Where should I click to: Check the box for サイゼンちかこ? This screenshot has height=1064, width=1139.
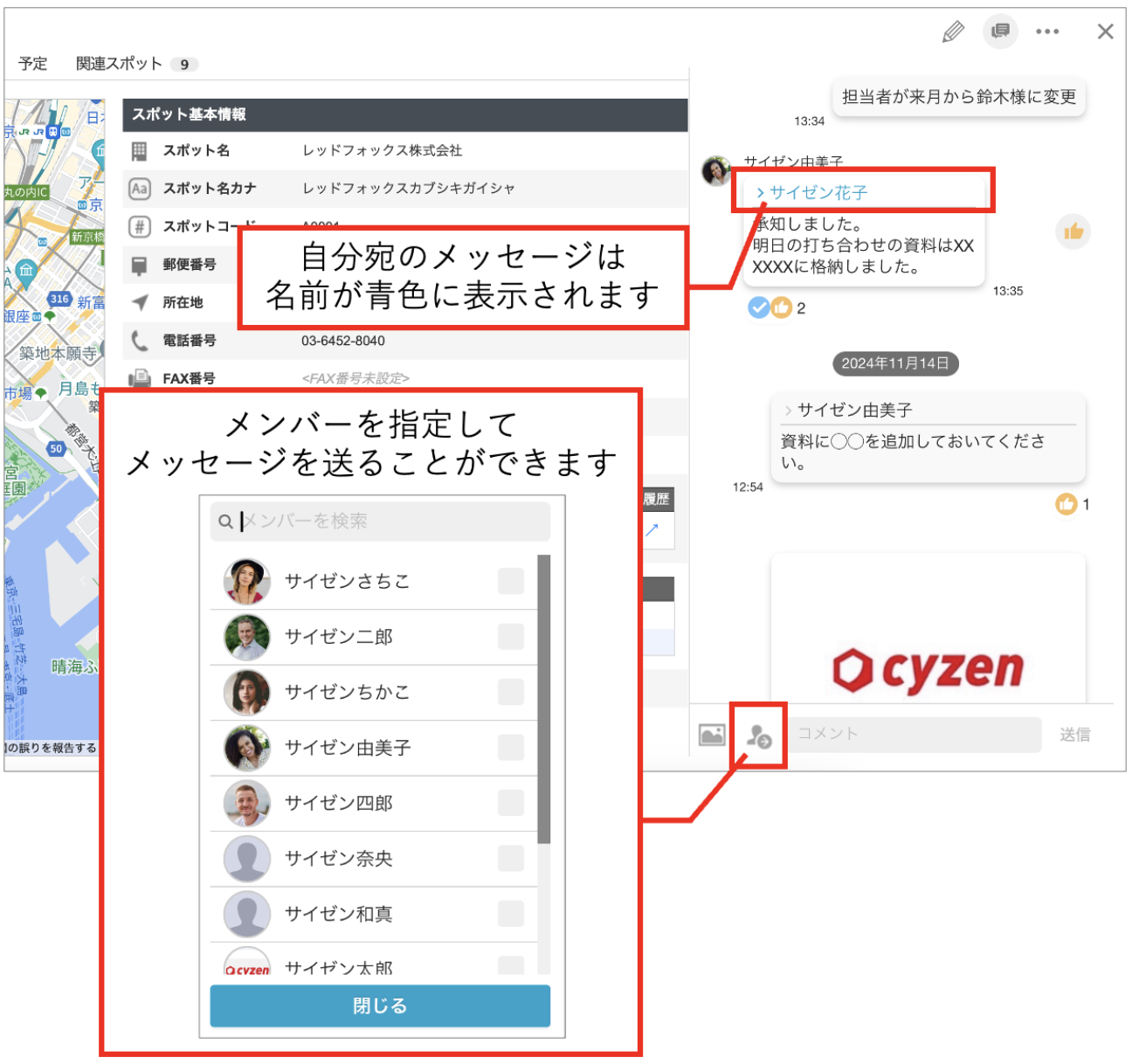click(x=511, y=692)
